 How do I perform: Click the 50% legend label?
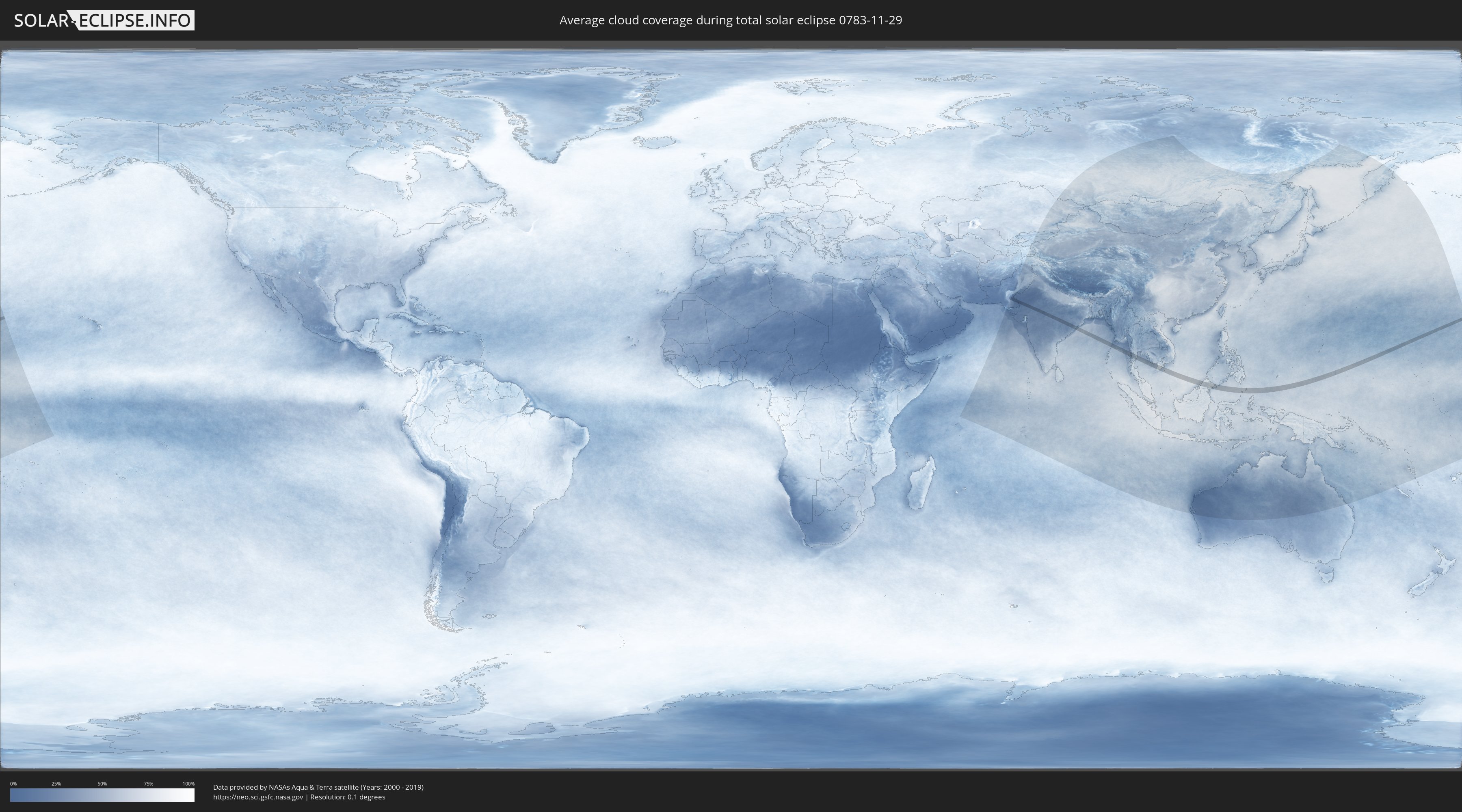[102, 784]
